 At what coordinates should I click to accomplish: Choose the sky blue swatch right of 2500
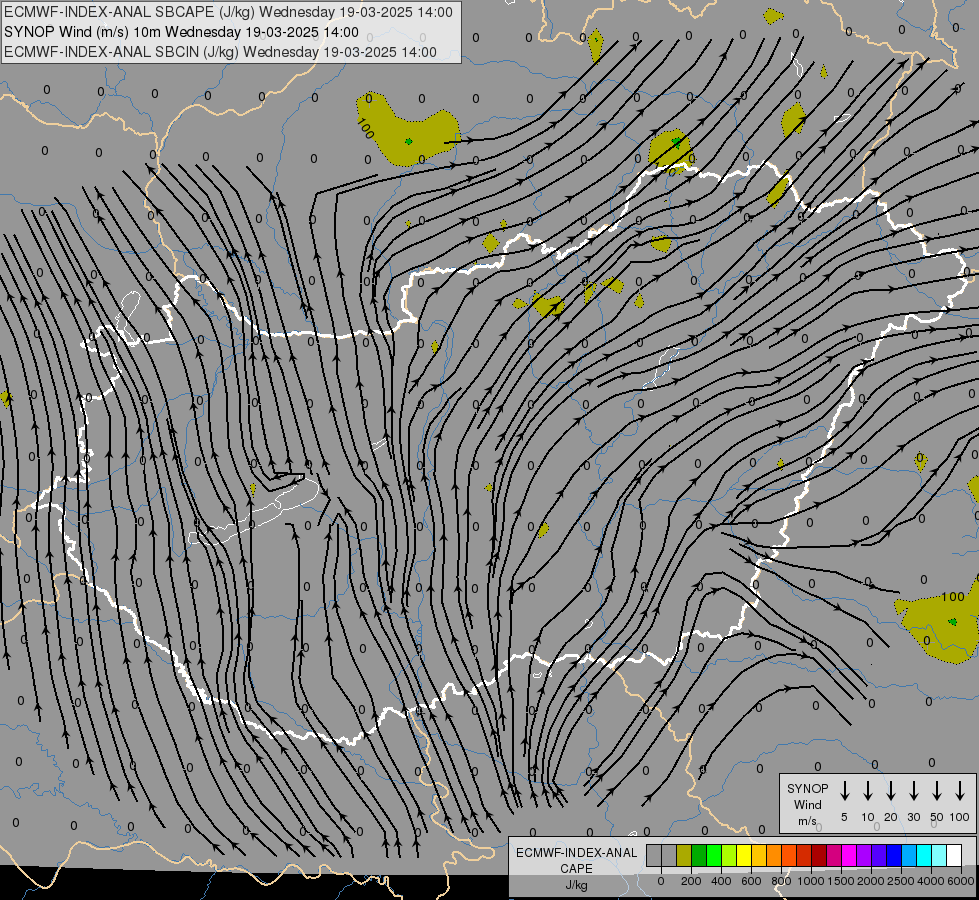[x=908, y=856]
